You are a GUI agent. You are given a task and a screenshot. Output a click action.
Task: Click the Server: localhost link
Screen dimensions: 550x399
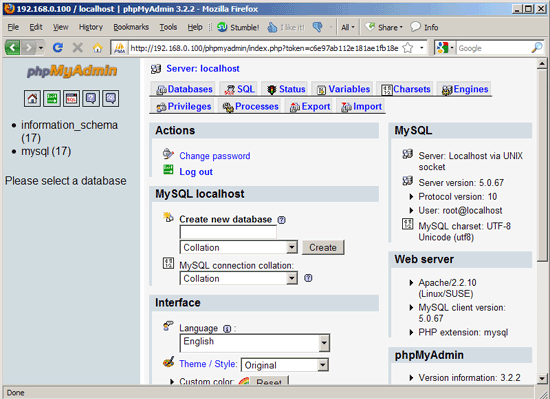coord(203,68)
